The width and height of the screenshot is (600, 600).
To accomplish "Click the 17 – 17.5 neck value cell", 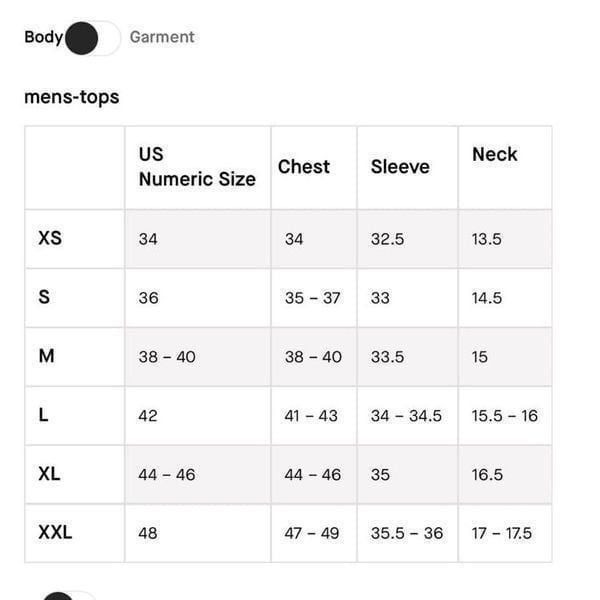I will tap(505, 533).
